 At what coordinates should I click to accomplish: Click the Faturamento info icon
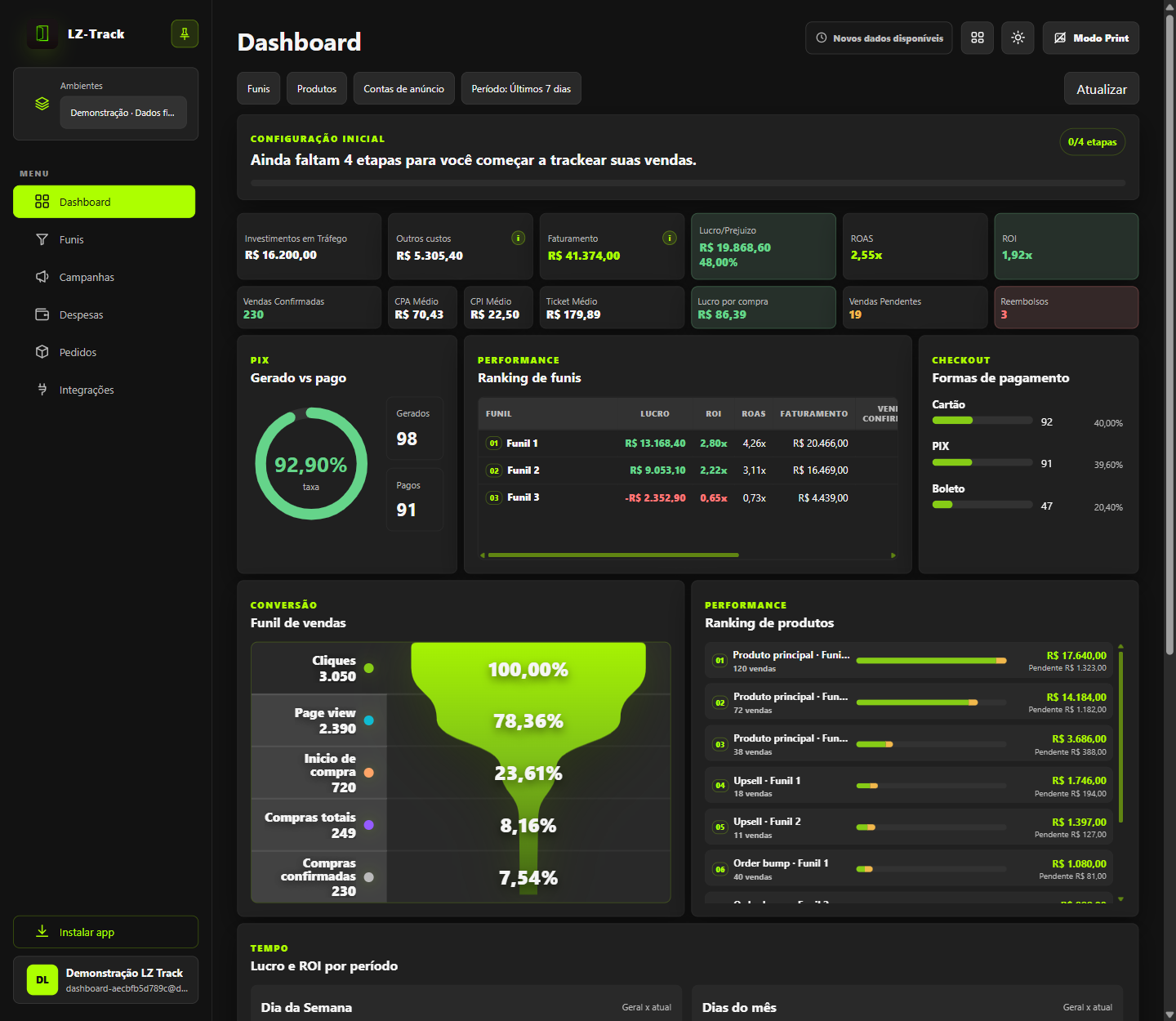coord(670,238)
